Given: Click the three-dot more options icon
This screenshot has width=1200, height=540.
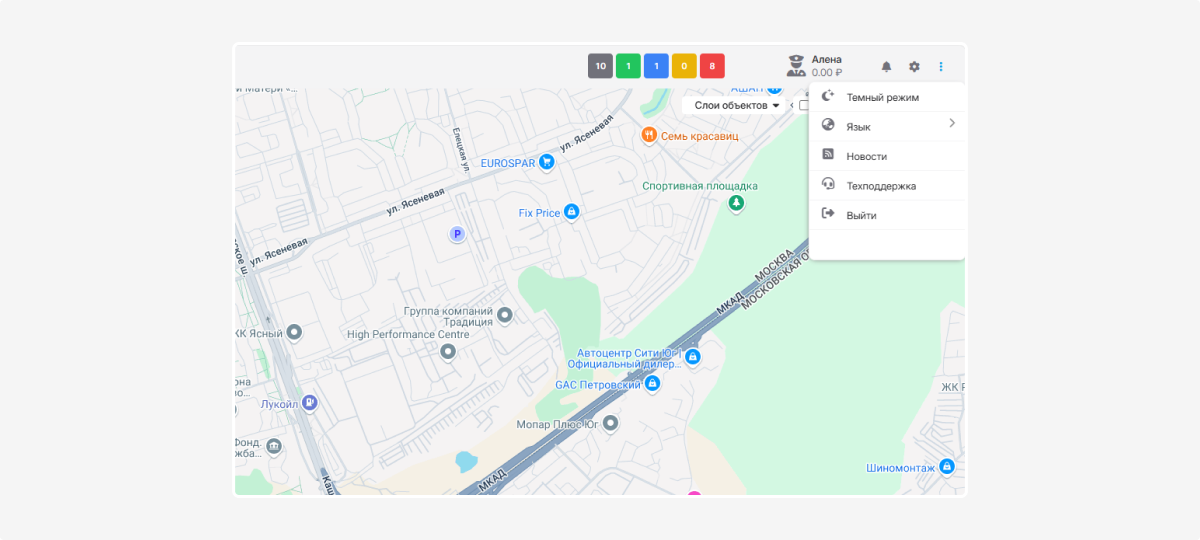Looking at the screenshot, I should [941, 67].
